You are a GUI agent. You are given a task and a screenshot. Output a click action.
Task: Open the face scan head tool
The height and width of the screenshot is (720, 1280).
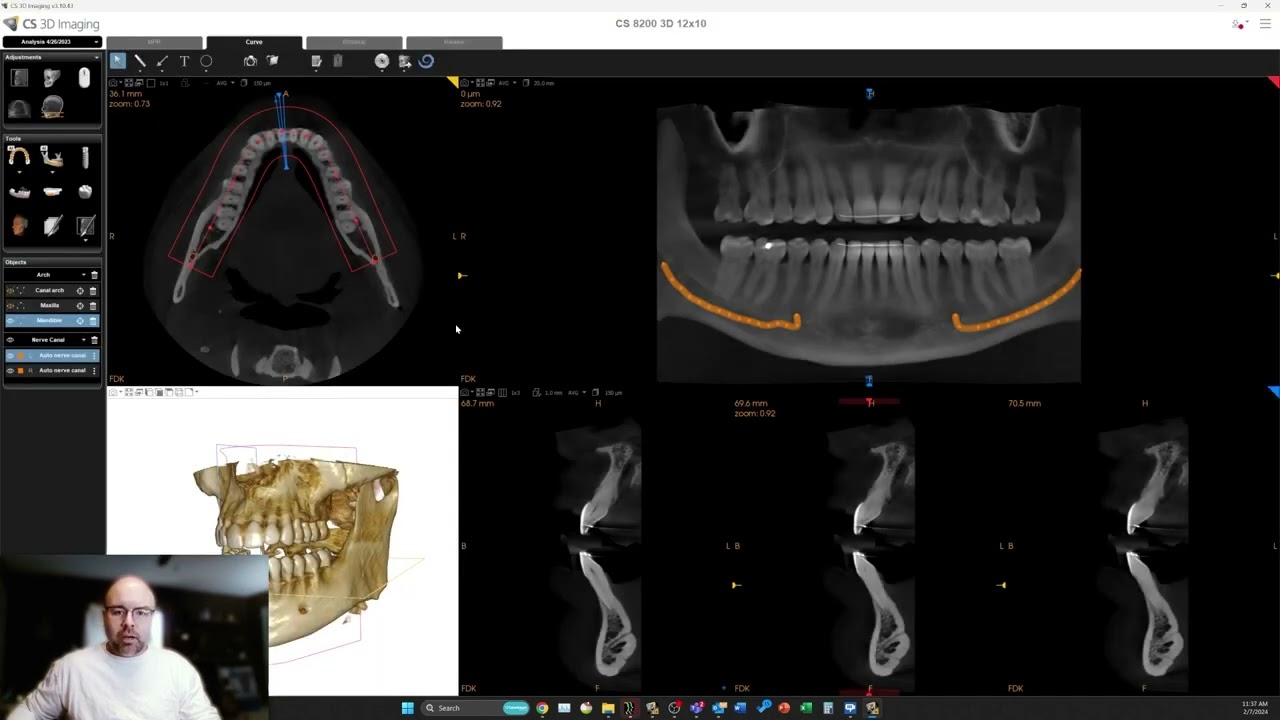coord(19,225)
